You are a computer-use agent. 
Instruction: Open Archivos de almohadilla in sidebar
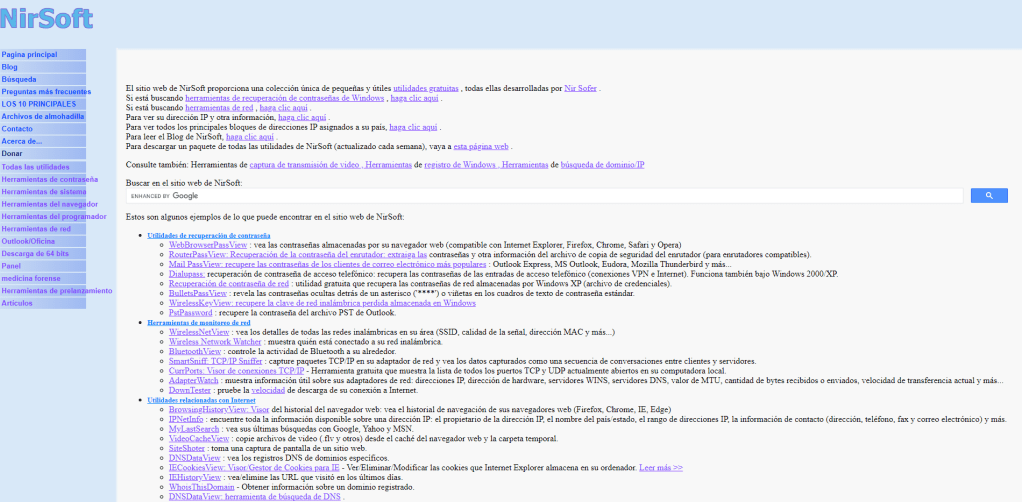point(43,117)
